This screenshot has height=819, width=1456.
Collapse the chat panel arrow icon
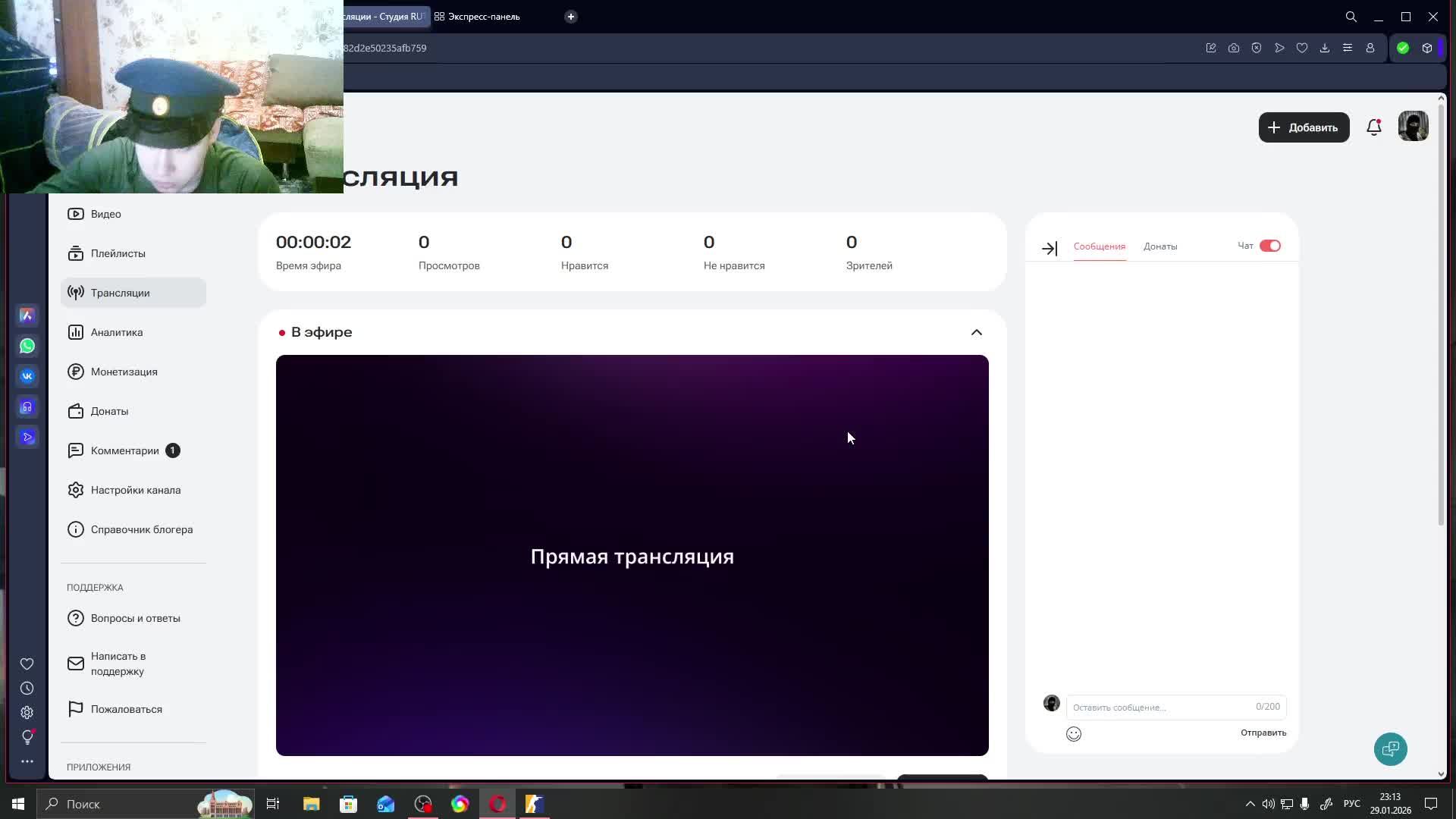[x=1050, y=249]
